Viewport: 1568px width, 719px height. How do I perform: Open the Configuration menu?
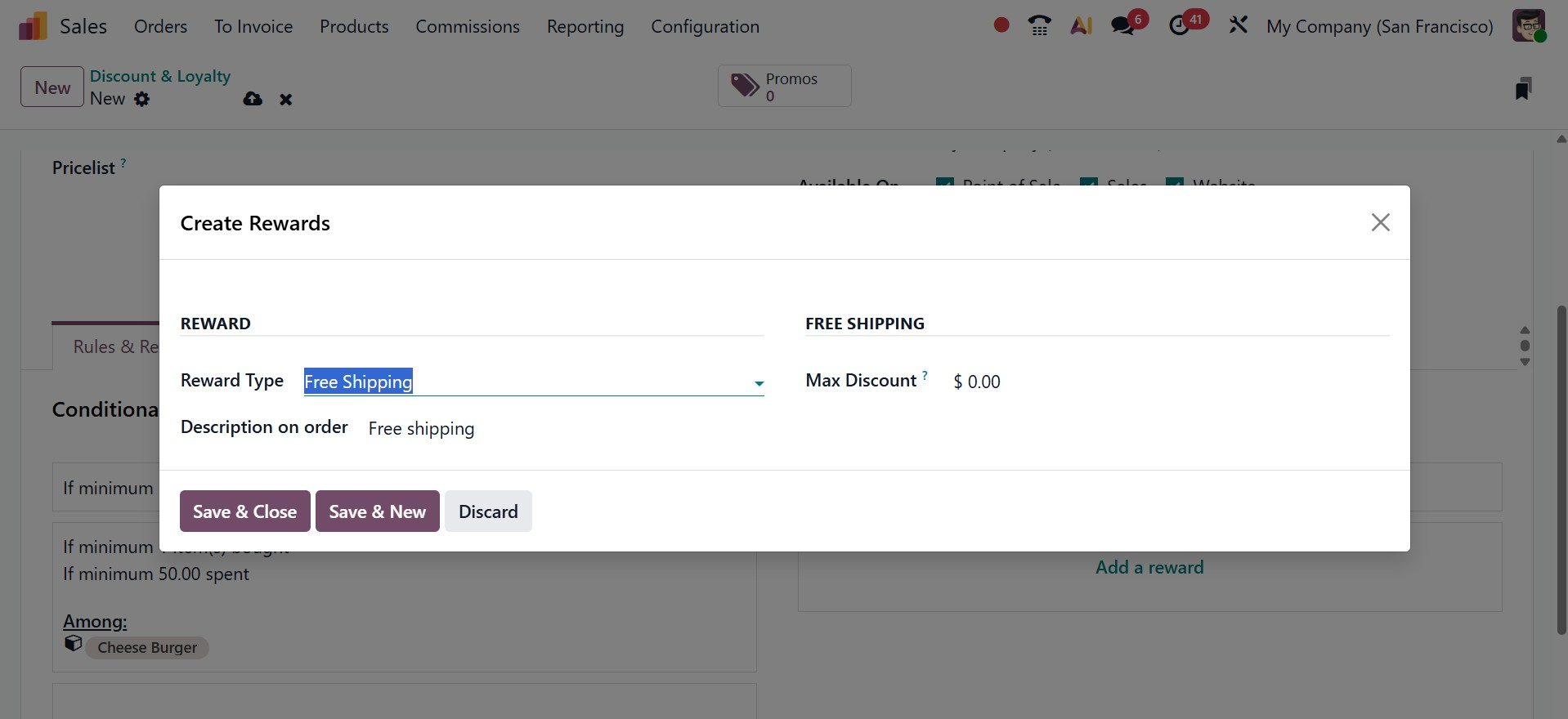click(x=705, y=26)
